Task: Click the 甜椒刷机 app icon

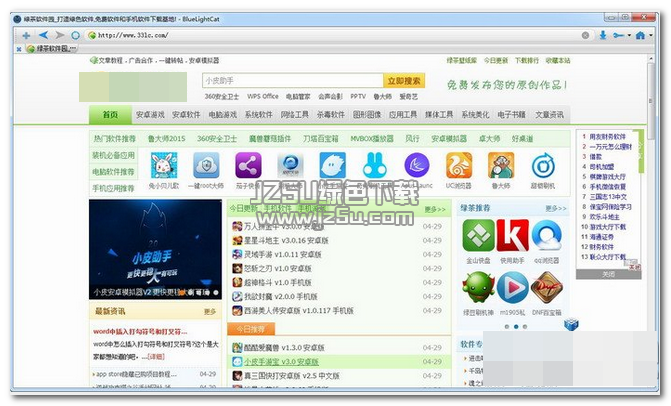Action: pyautogui.click(x=543, y=165)
